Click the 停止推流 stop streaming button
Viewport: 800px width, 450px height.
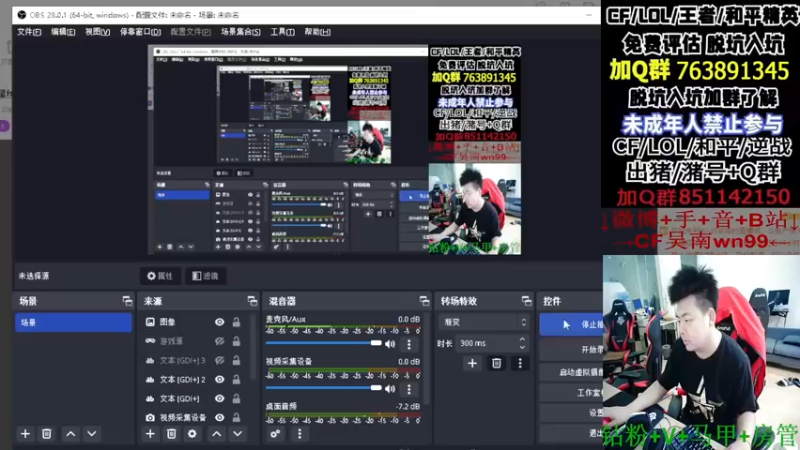[571, 324]
